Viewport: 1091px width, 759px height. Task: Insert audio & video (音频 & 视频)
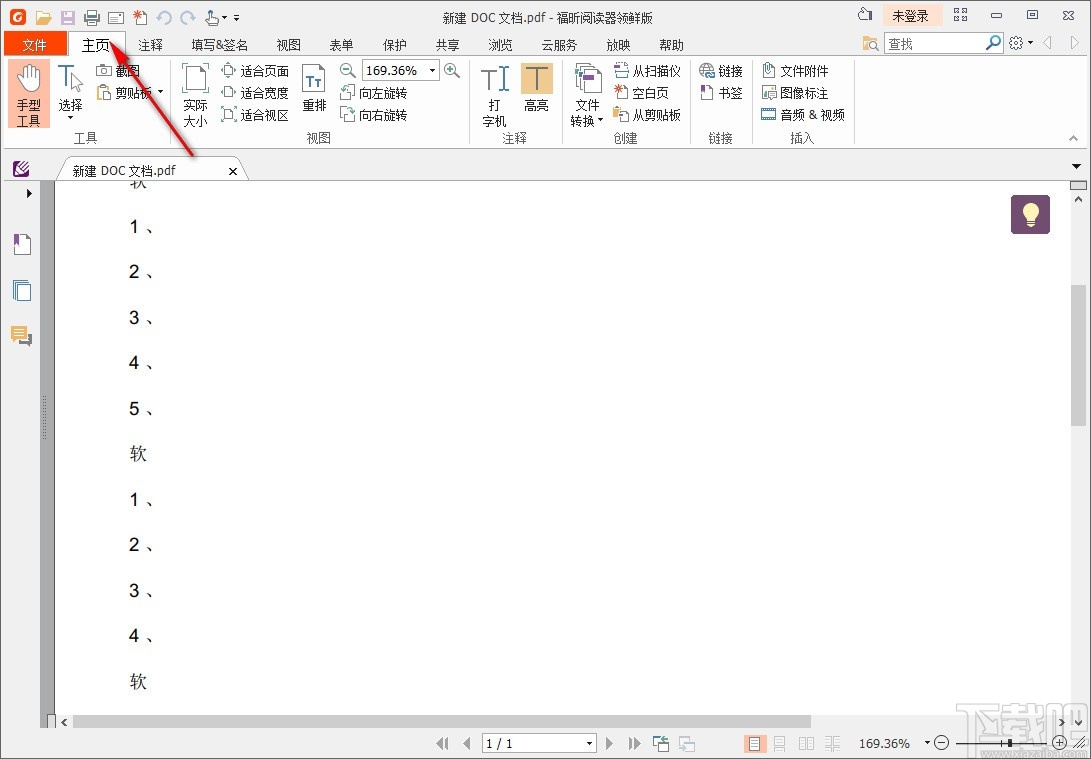pos(803,114)
